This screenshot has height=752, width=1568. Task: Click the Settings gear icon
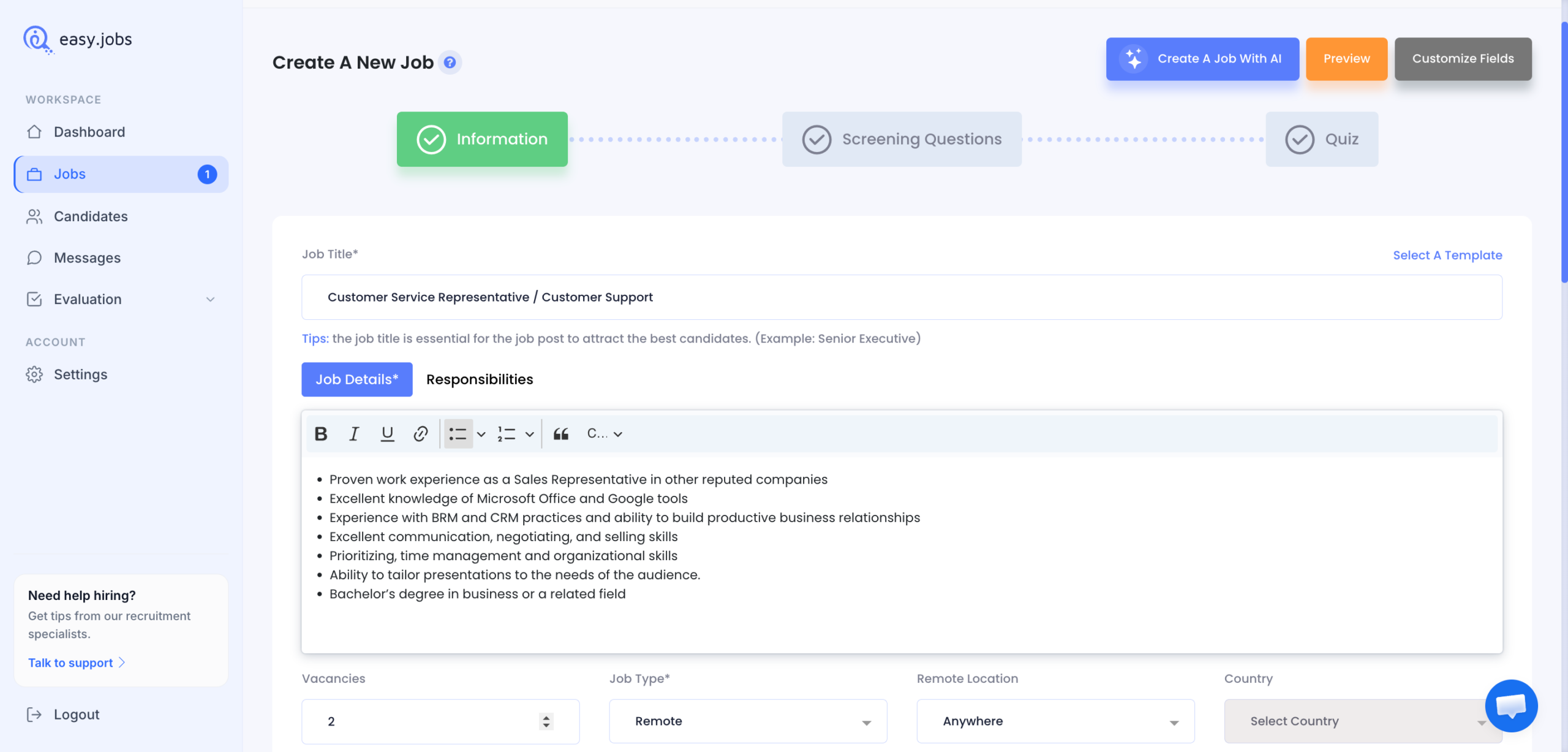34,374
